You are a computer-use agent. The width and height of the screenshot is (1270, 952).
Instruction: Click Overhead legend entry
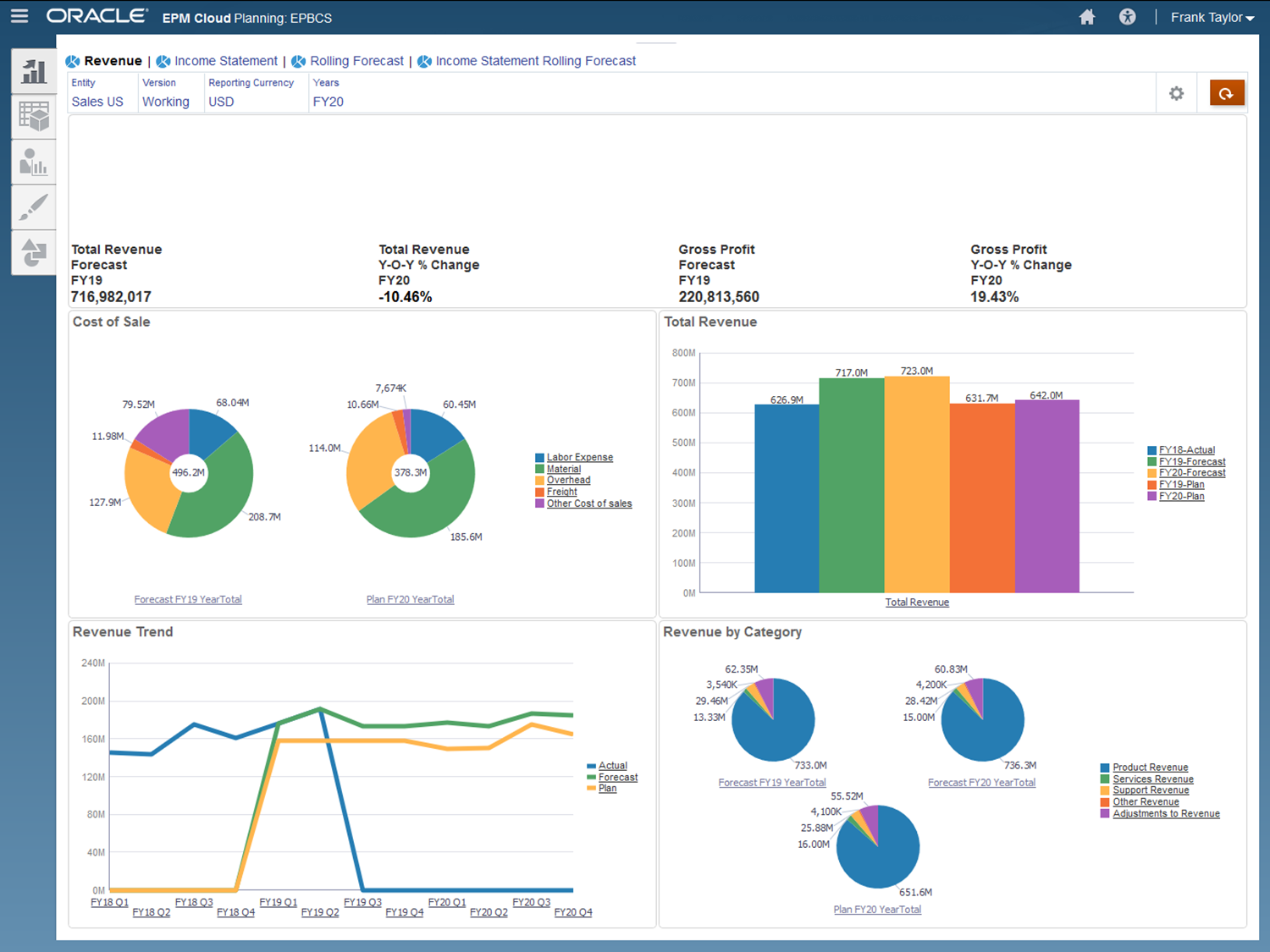coord(569,480)
